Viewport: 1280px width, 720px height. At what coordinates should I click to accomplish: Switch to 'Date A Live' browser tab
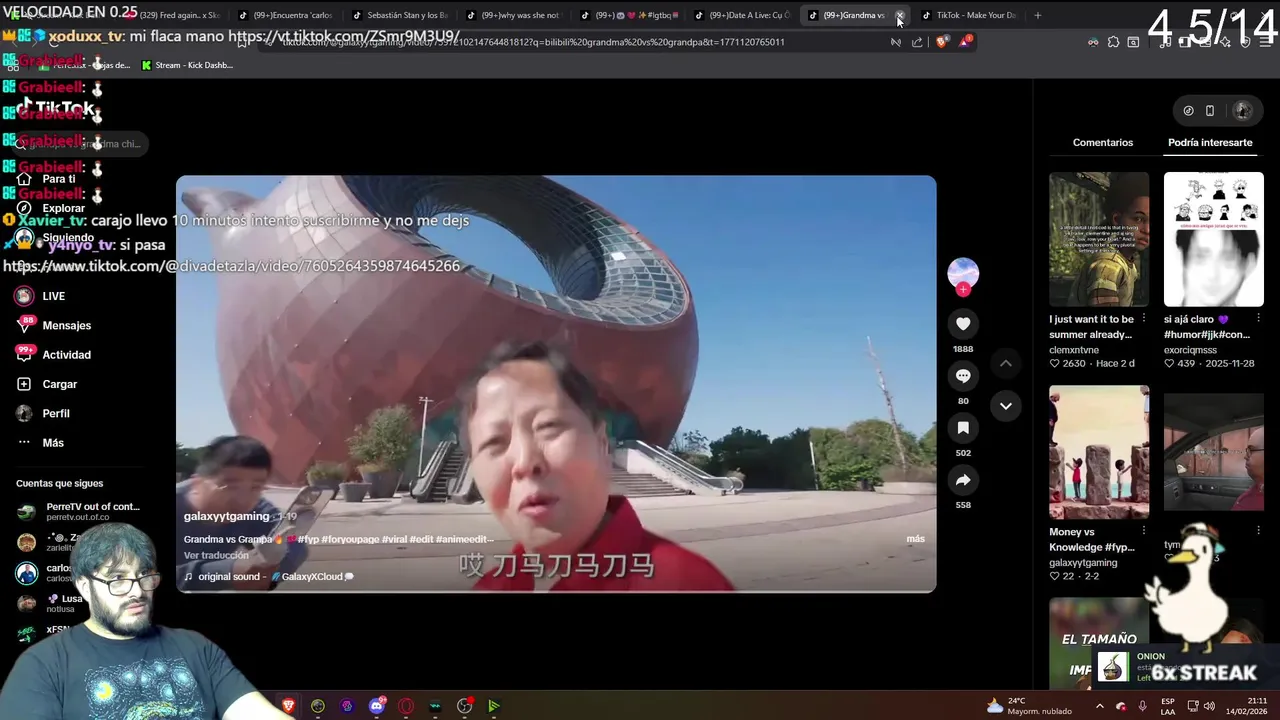743,15
